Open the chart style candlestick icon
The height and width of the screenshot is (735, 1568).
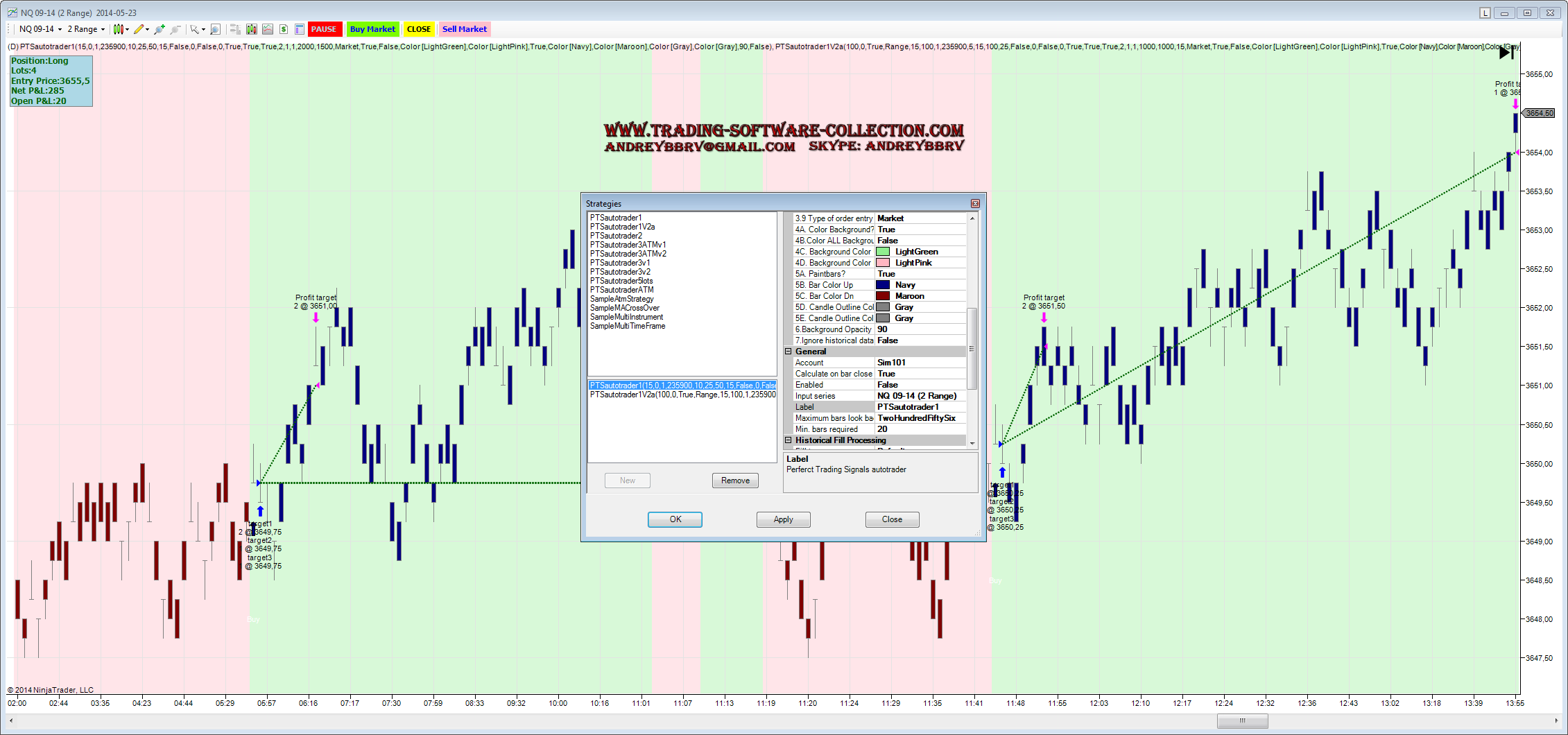[x=119, y=29]
